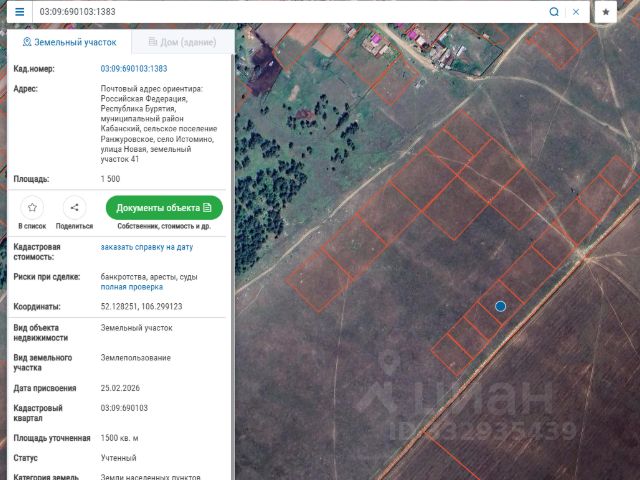Screen dimensions: 640x480
Task: Click the 1500 кв. м value
Action: pos(119,438)
